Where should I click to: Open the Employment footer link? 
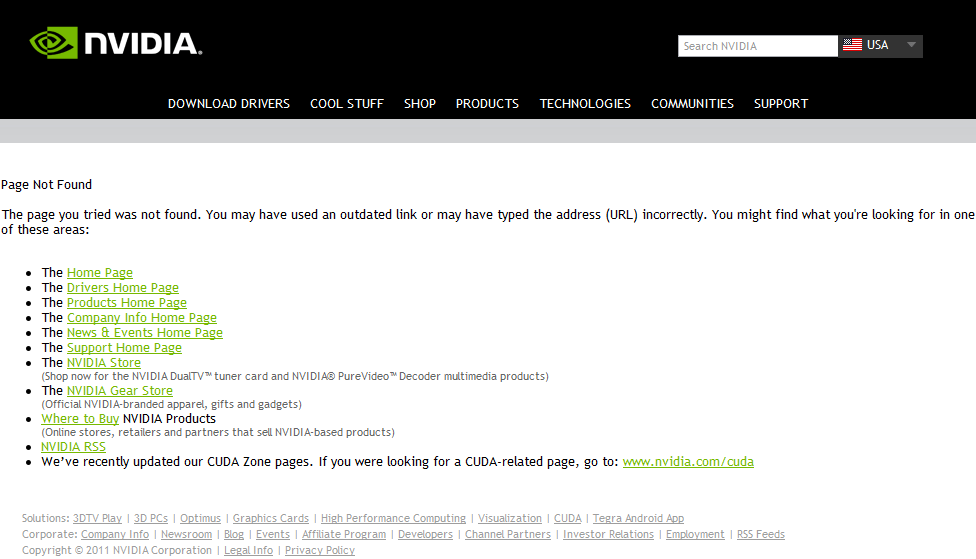pyautogui.click(x=695, y=534)
